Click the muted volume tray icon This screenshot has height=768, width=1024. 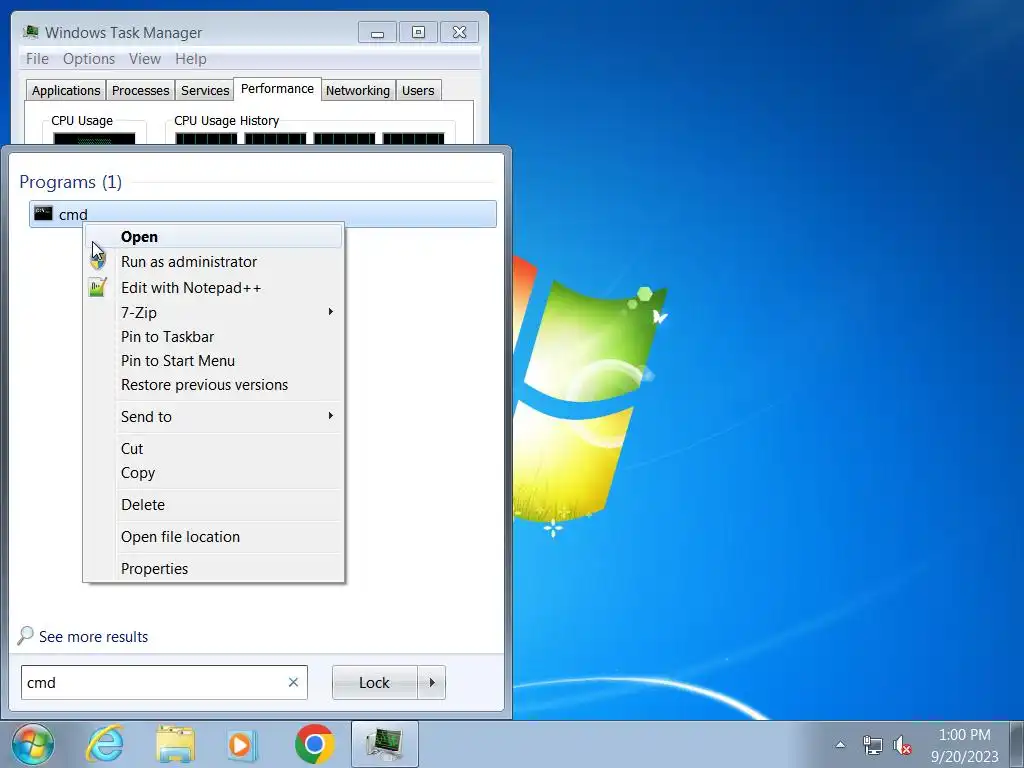[902, 745]
